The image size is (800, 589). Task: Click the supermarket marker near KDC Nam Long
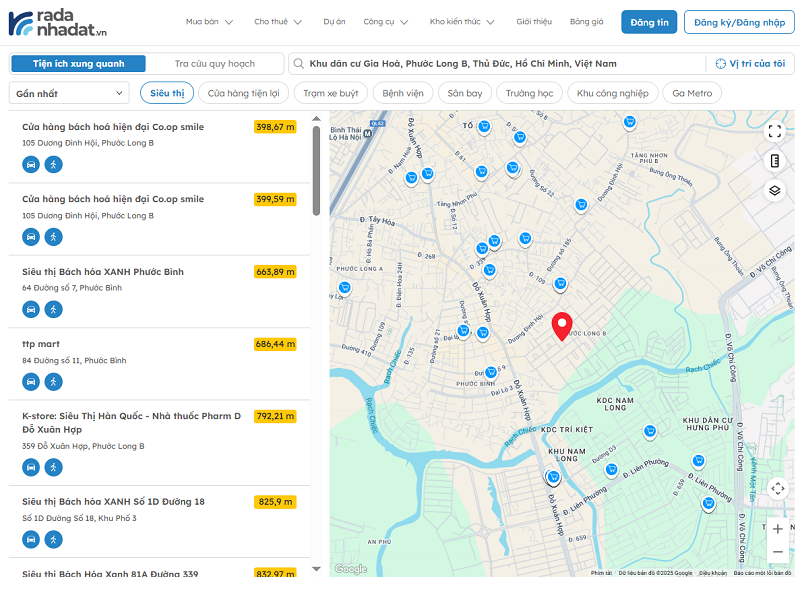click(x=649, y=431)
